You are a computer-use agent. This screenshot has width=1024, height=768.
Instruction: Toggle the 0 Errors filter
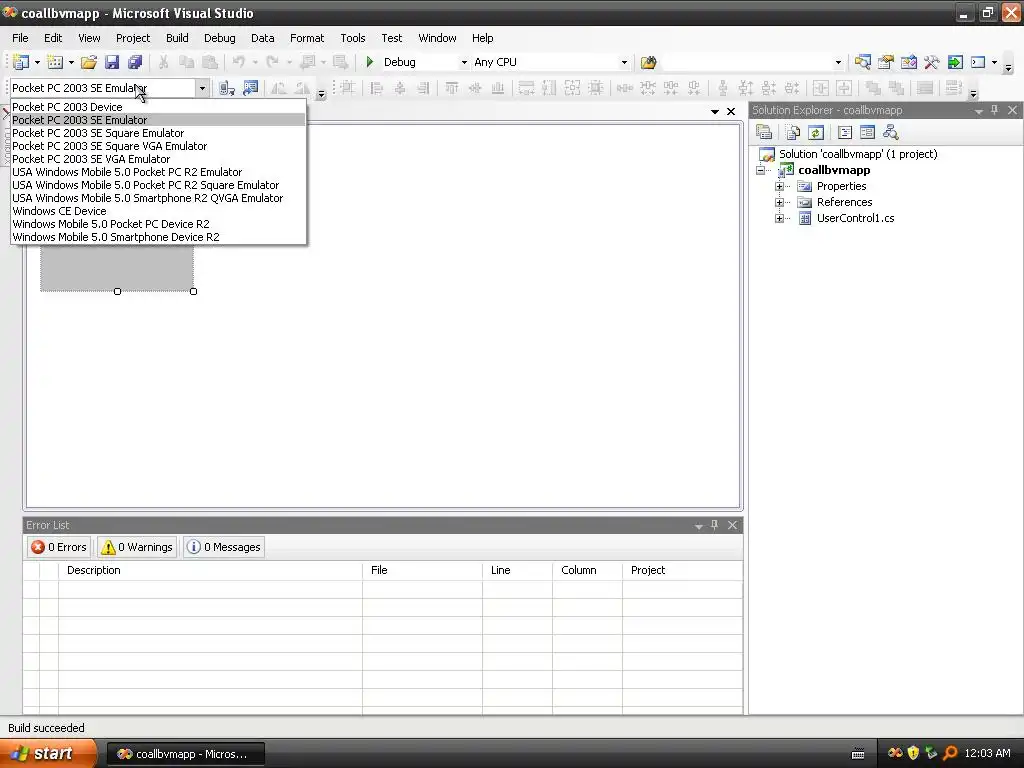click(x=59, y=547)
